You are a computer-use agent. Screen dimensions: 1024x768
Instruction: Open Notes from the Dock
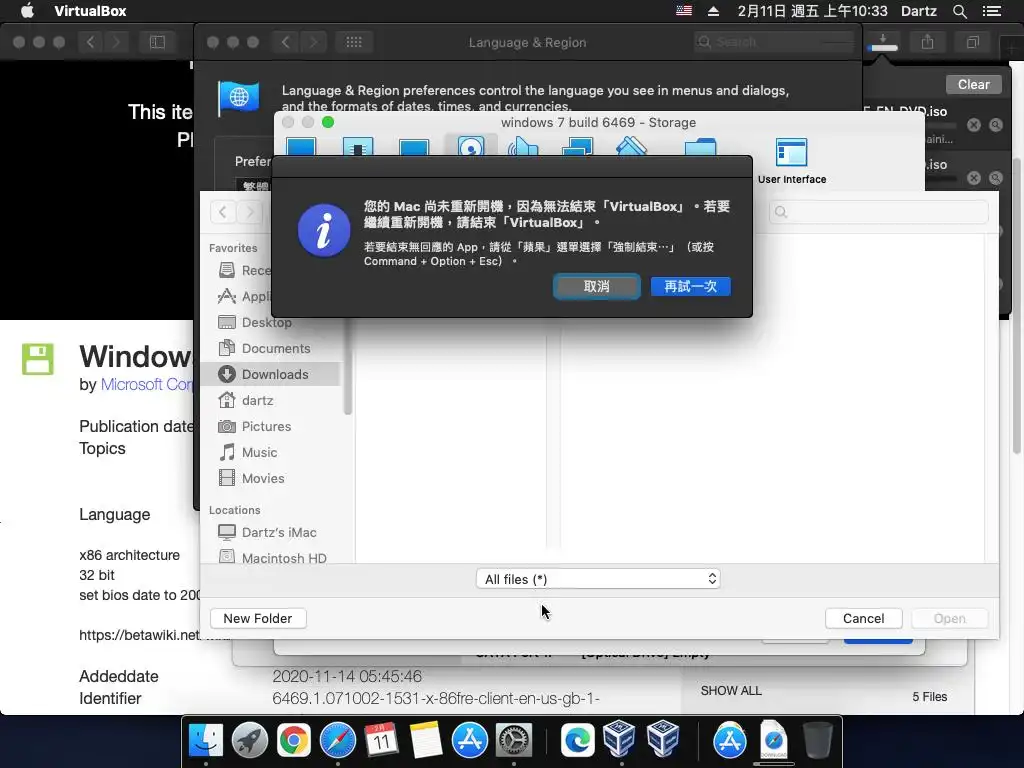pyautogui.click(x=426, y=741)
